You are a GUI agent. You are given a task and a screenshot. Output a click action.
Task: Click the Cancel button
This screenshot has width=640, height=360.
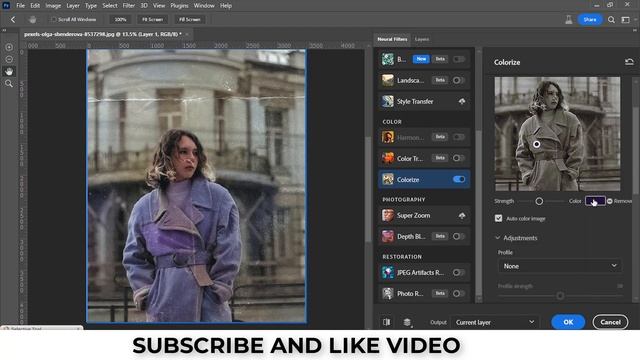point(610,322)
